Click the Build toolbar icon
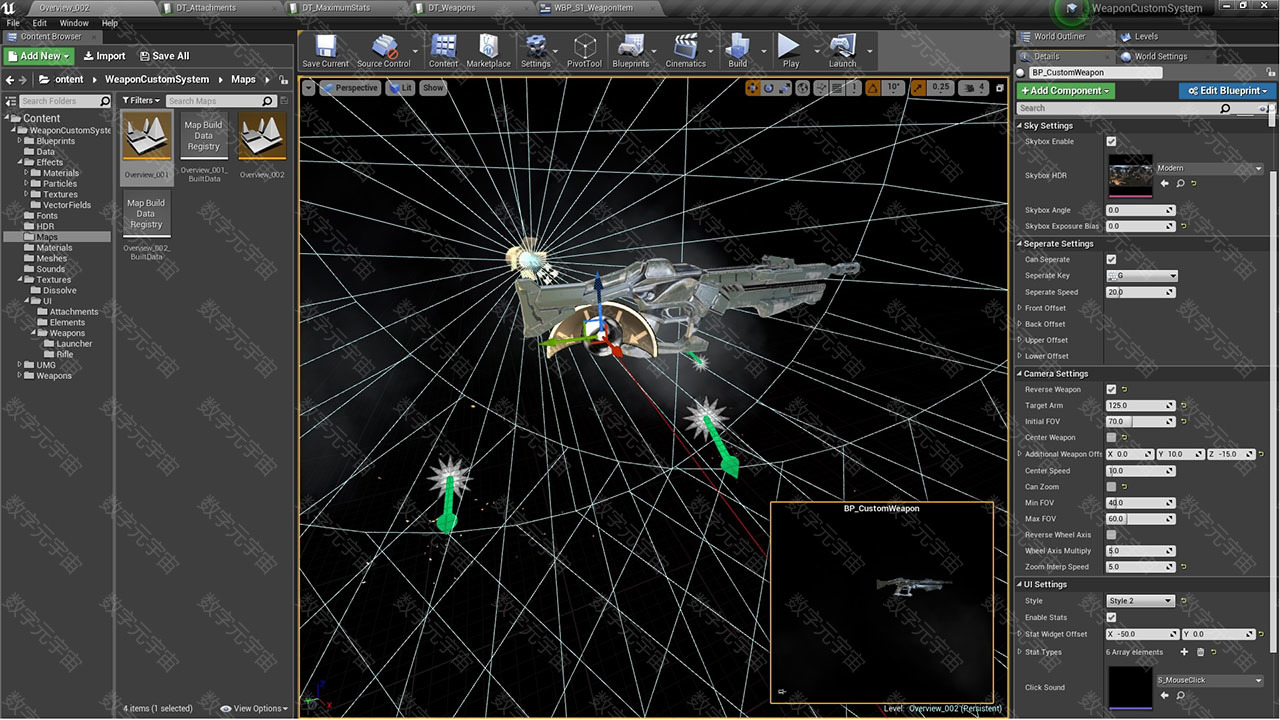Image resolution: width=1280 pixels, height=720 pixels. click(737, 51)
